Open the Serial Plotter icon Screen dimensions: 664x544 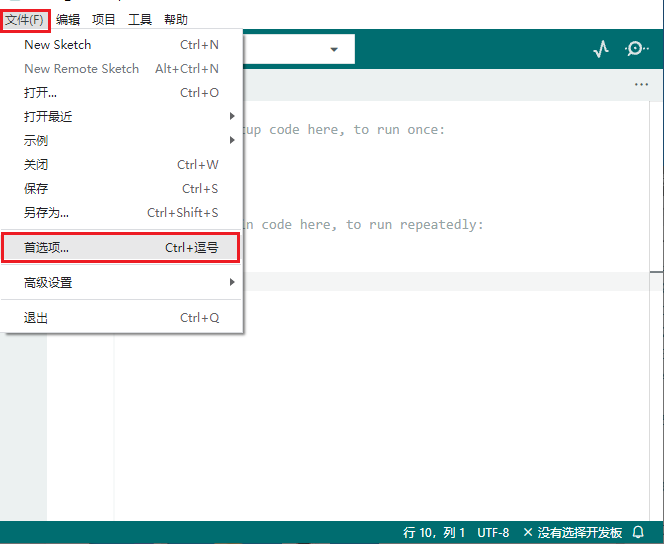point(601,49)
